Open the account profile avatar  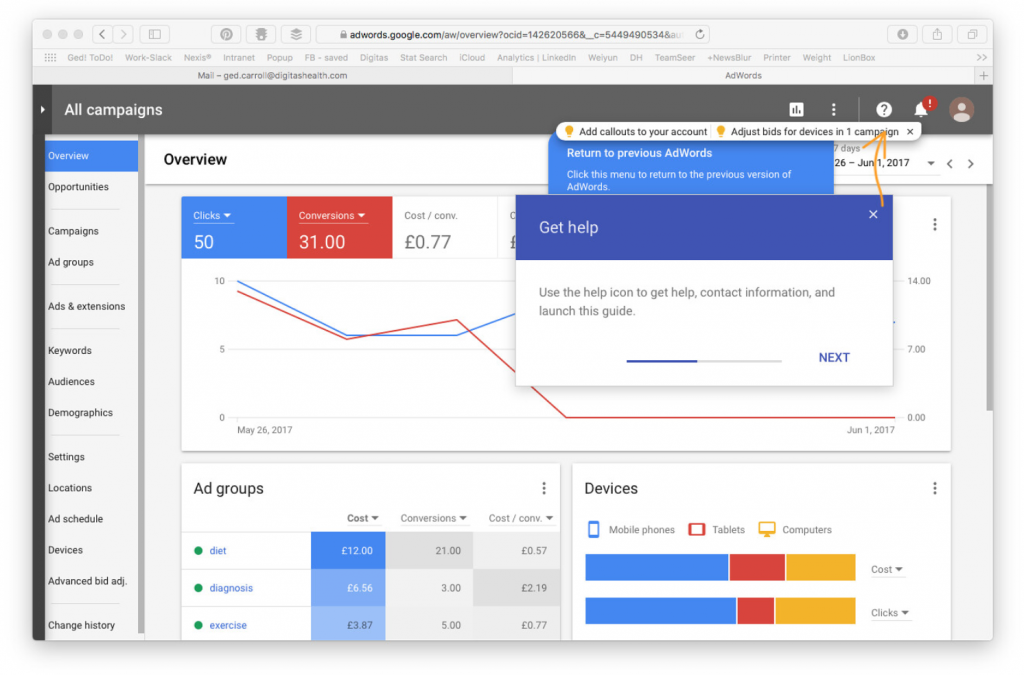(x=960, y=110)
